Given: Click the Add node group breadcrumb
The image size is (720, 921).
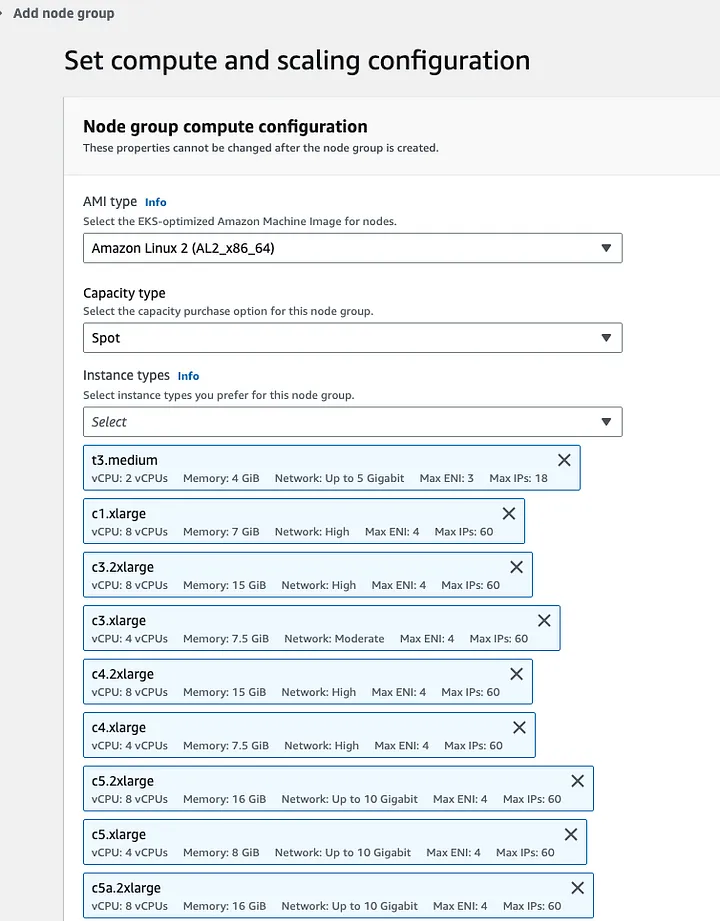Looking at the screenshot, I should 63,13.
